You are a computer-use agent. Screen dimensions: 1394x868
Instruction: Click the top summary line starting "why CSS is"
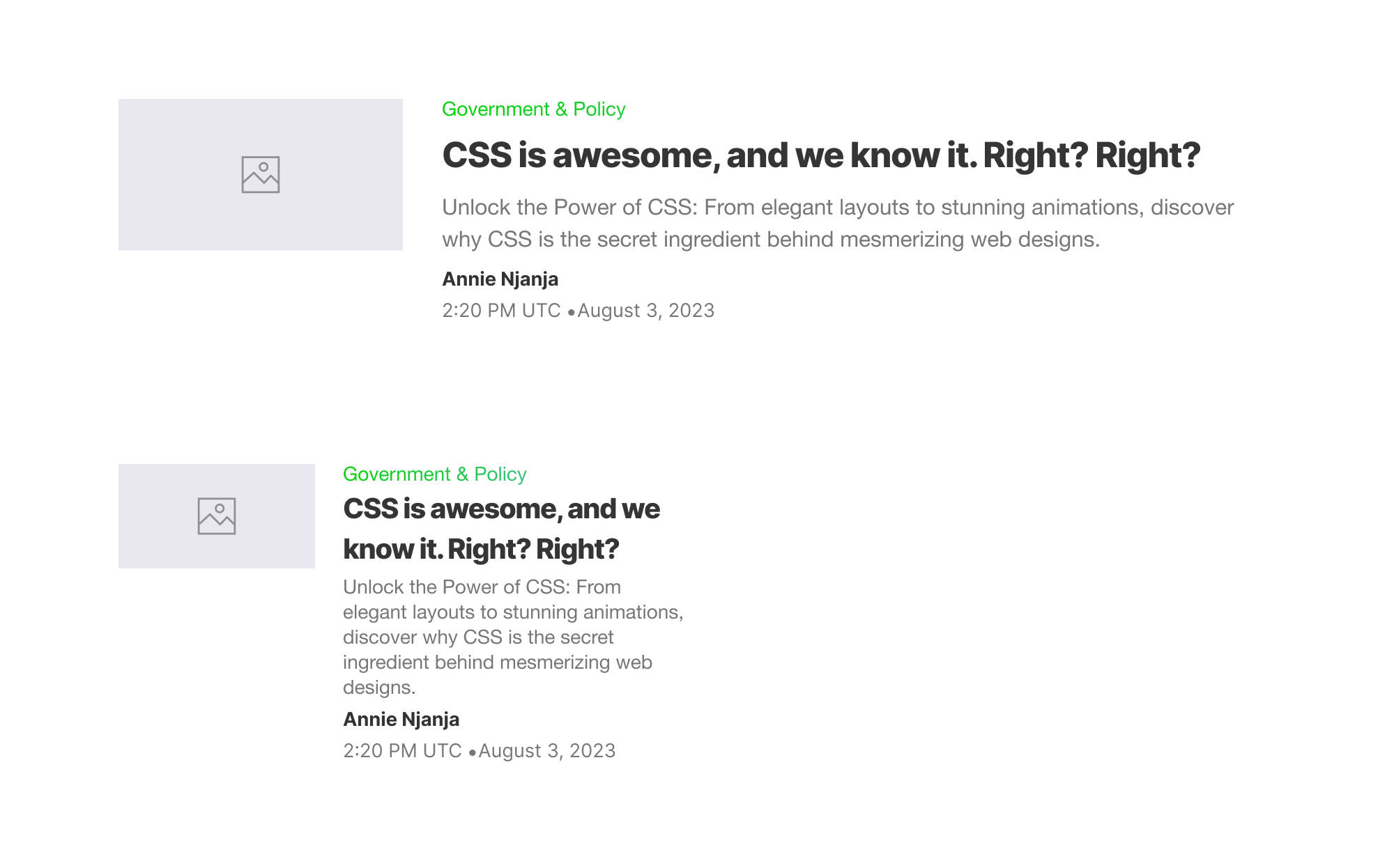770,240
